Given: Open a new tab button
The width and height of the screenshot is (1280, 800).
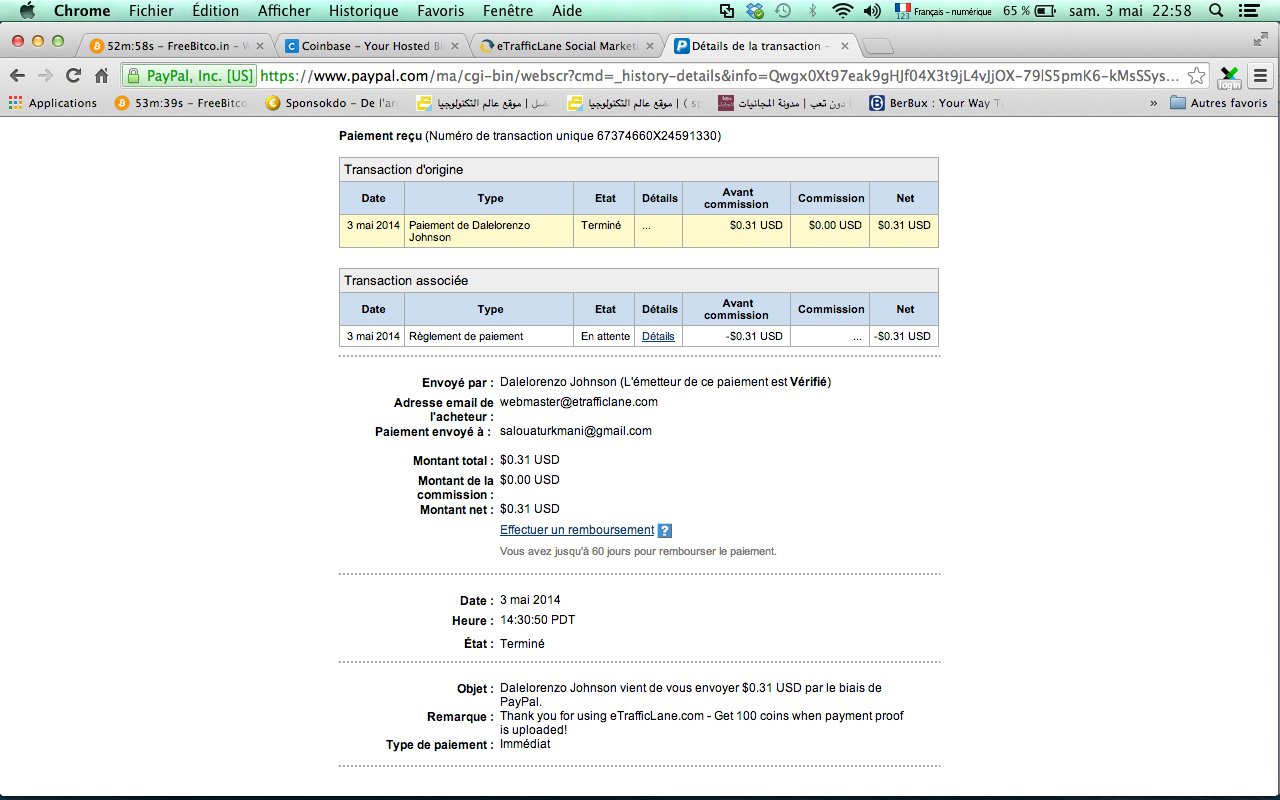Looking at the screenshot, I should [877, 47].
